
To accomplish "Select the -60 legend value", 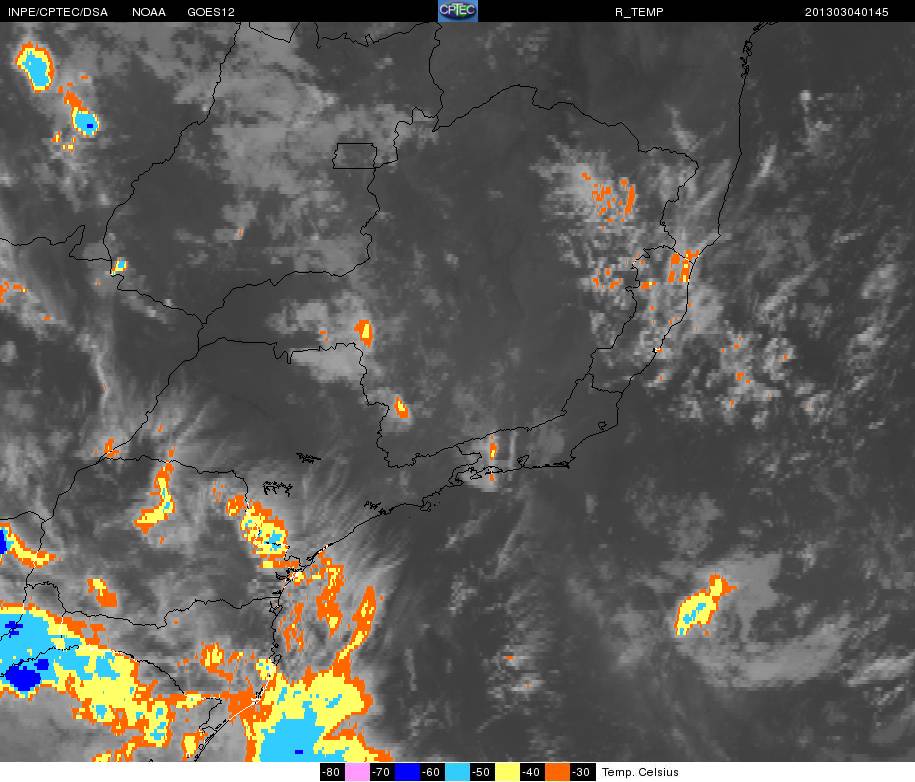I will [x=432, y=772].
